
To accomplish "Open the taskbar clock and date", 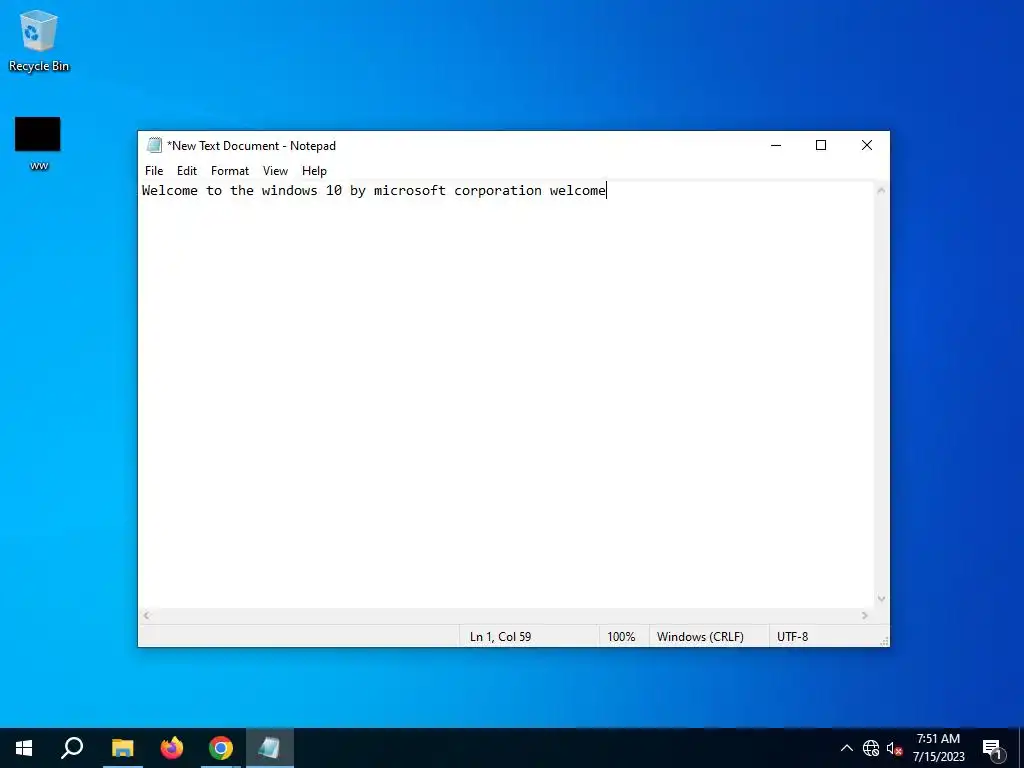I will (x=938, y=748).
